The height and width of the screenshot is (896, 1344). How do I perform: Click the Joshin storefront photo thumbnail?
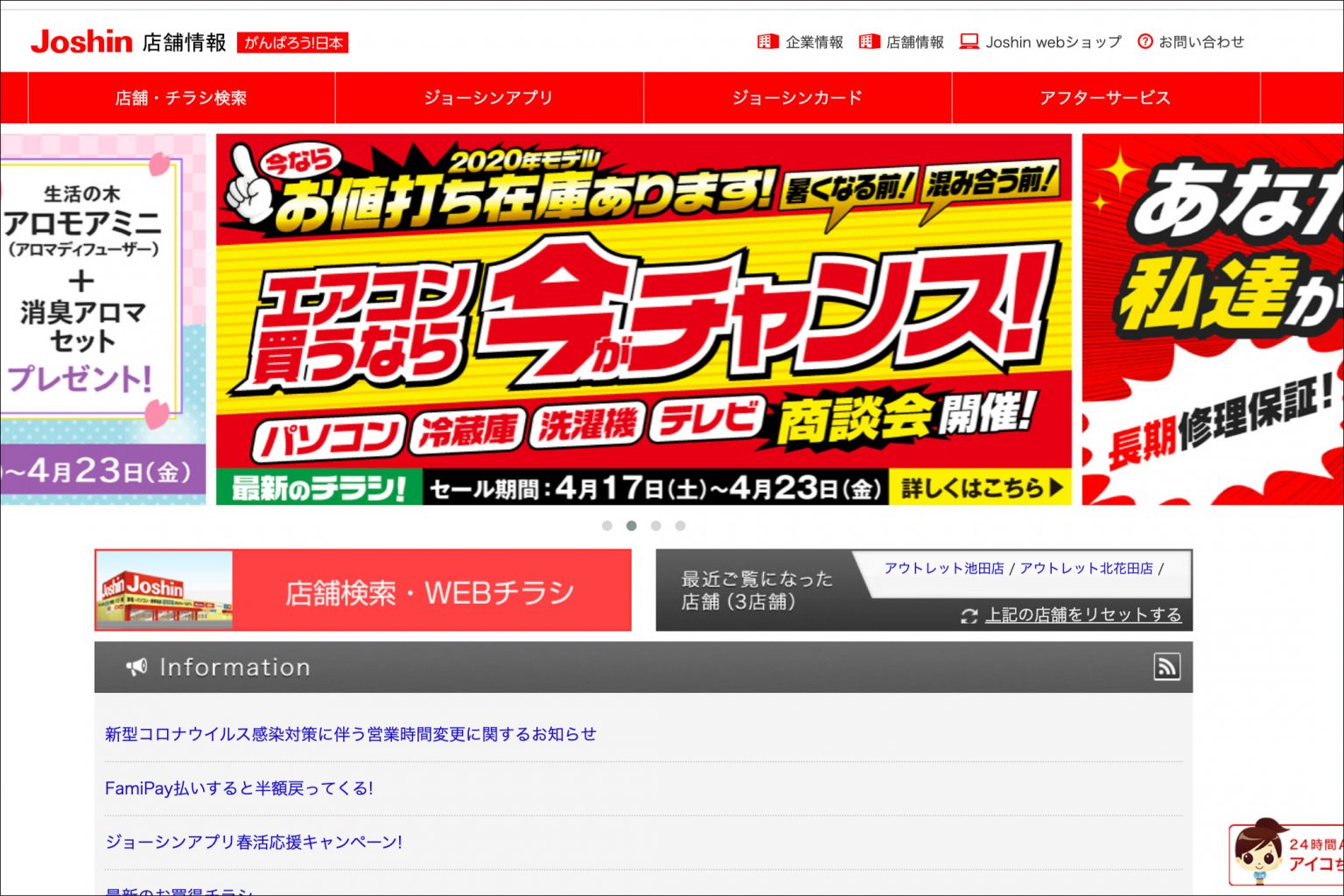click(x=163, y=590)
